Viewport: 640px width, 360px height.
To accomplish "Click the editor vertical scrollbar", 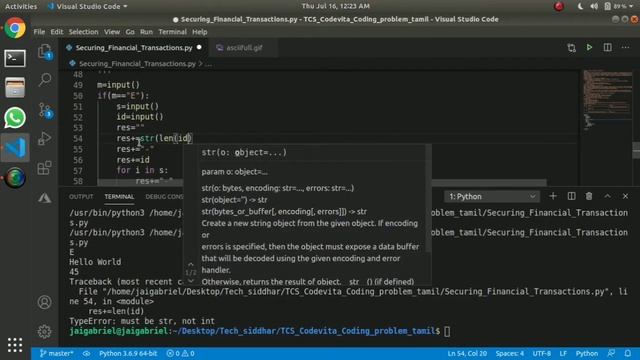I will point(636,150).
